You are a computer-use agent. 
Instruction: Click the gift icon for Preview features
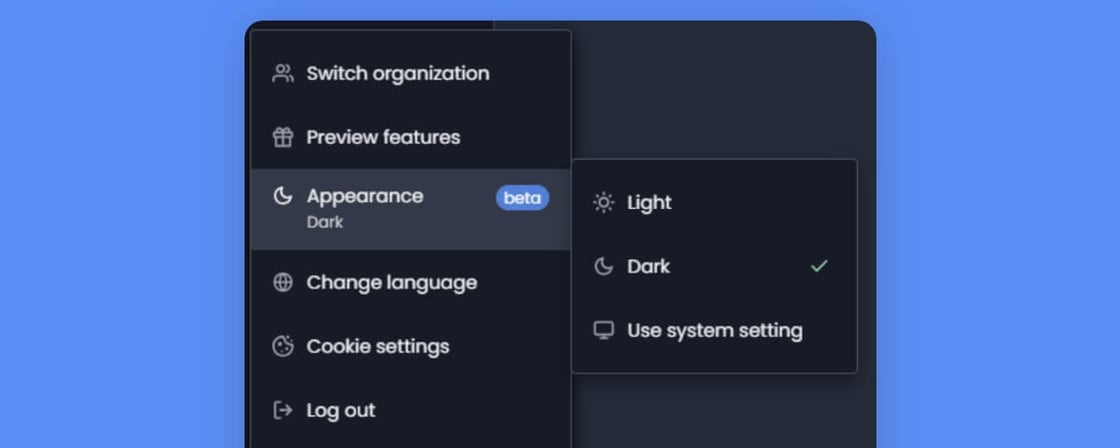point(283,137)
